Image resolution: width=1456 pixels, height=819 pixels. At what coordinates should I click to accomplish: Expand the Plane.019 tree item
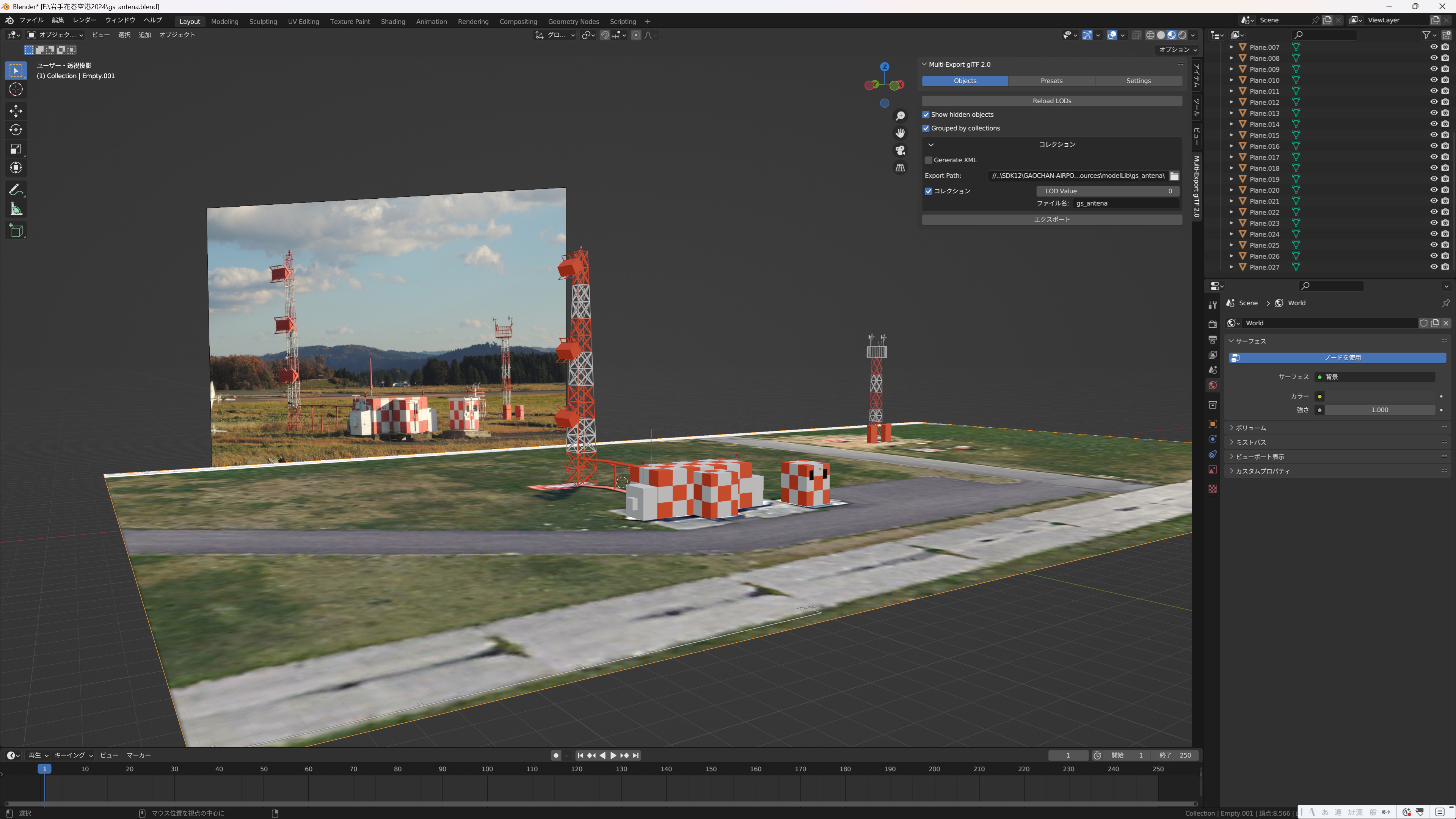pos(1231,179)
